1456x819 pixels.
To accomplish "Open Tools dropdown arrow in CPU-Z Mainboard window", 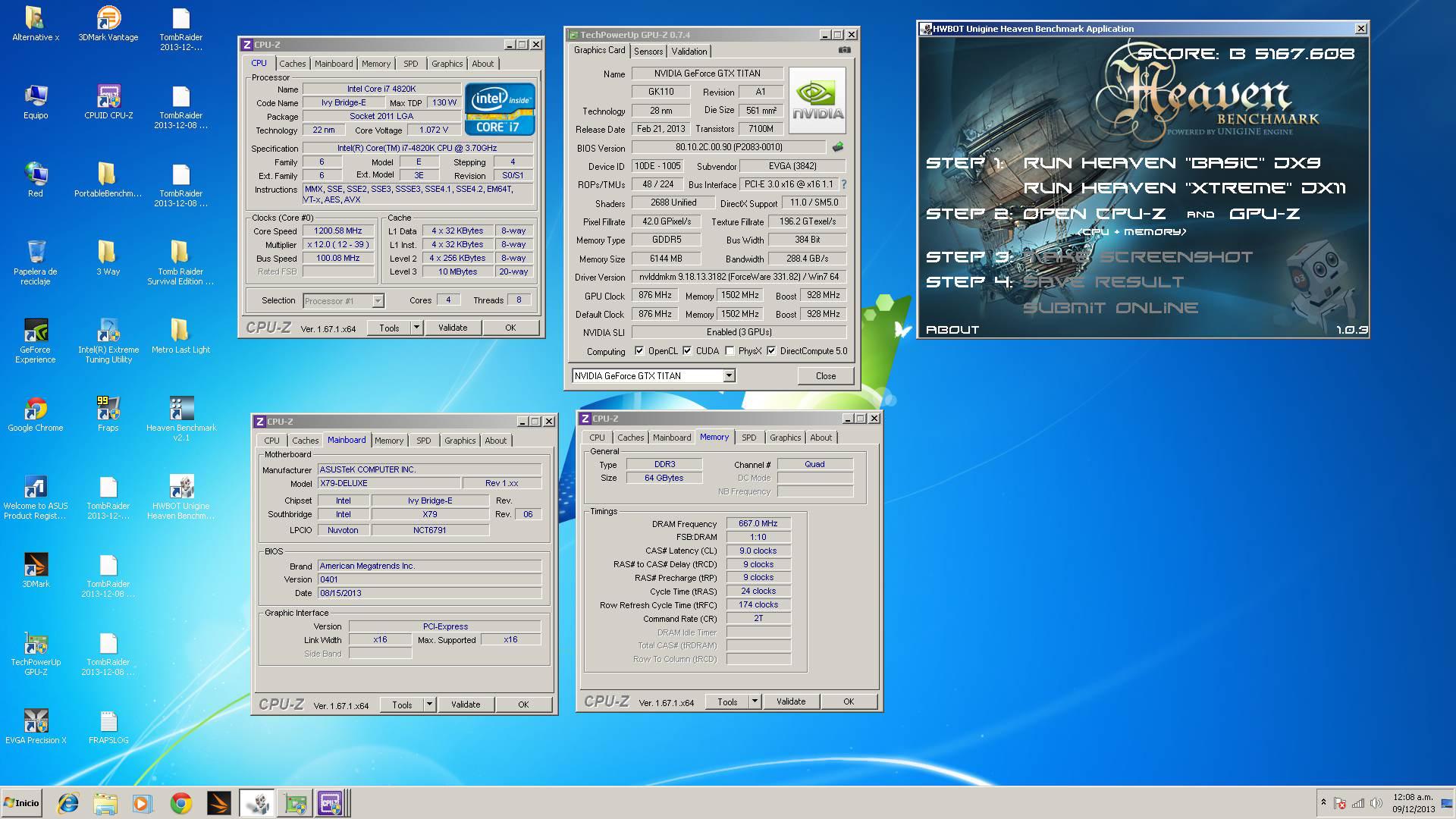I will point(429,704).
